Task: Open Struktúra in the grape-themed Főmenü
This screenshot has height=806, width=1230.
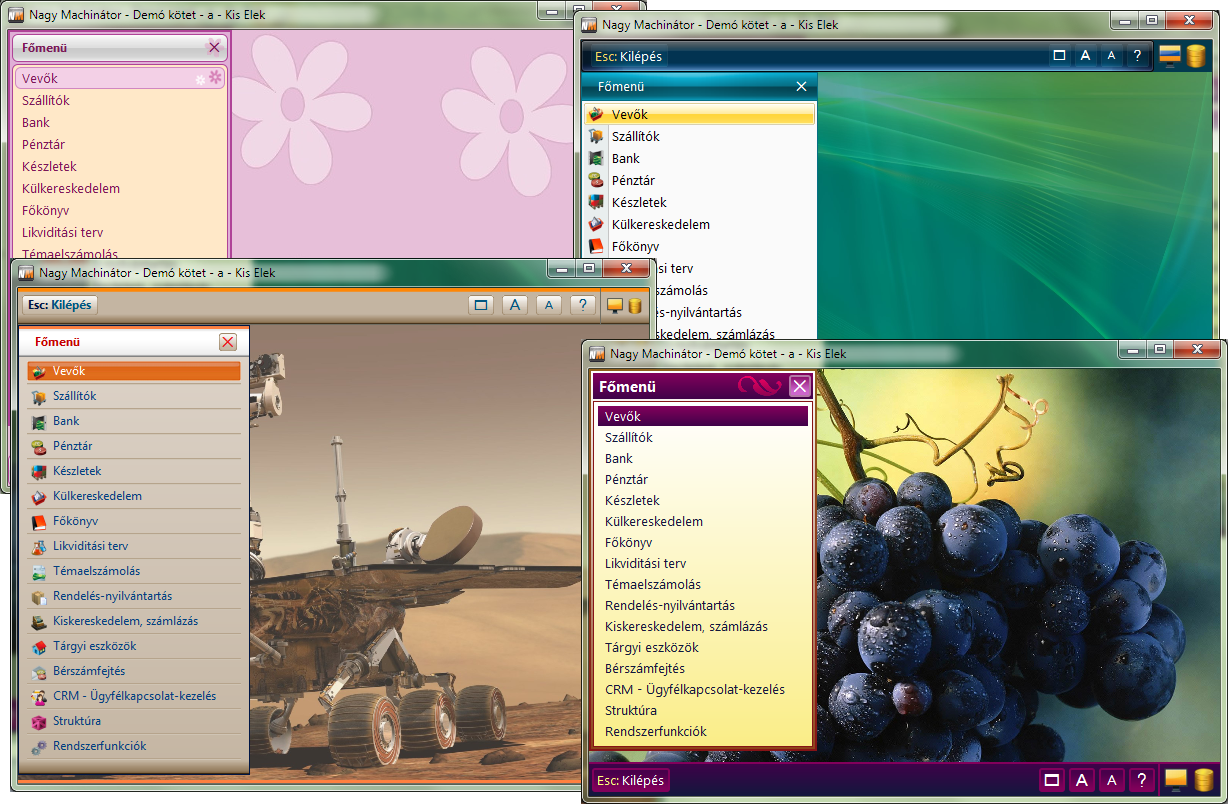Action: [631, 711]
